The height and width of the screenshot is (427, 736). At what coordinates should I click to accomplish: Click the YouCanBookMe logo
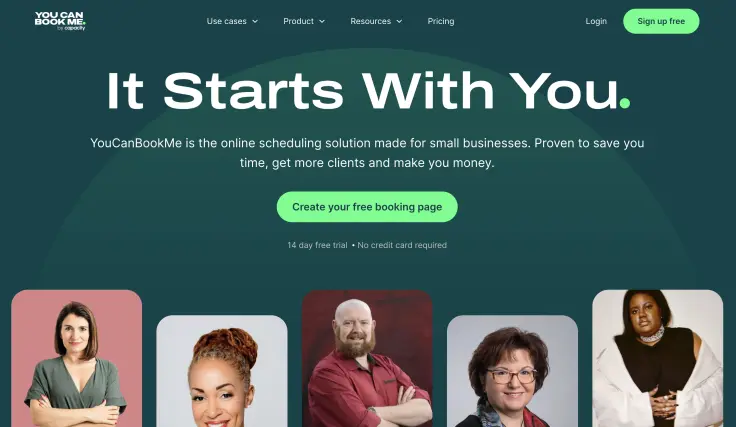[x=60, y=21]
